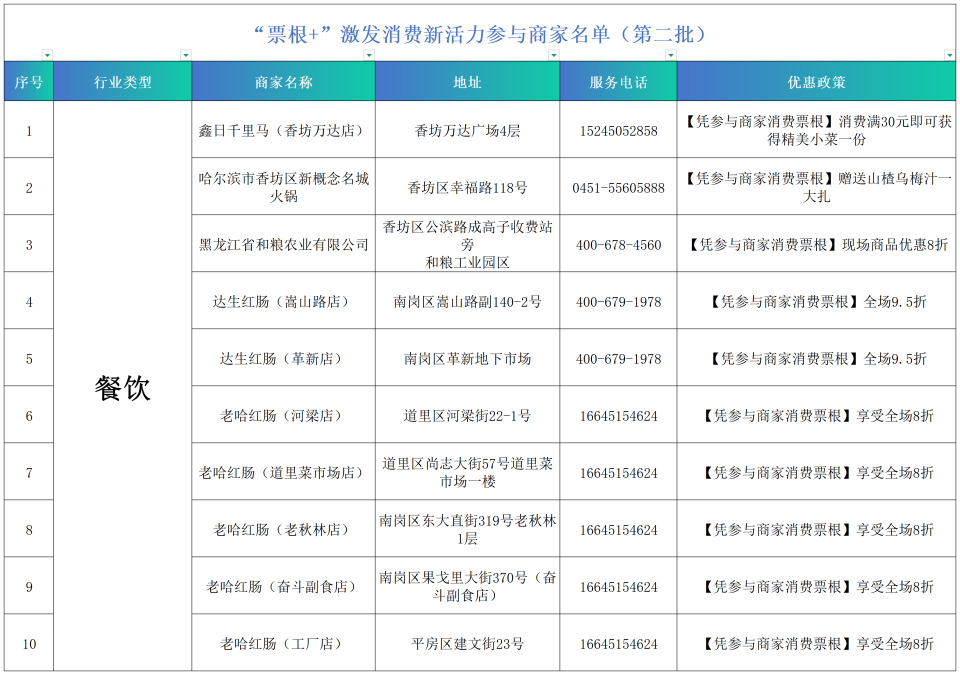Viewport: 960px width, 675px height.
Task: Select the 全场9.5折 policy for 革新店
Action: click(816, 358)
